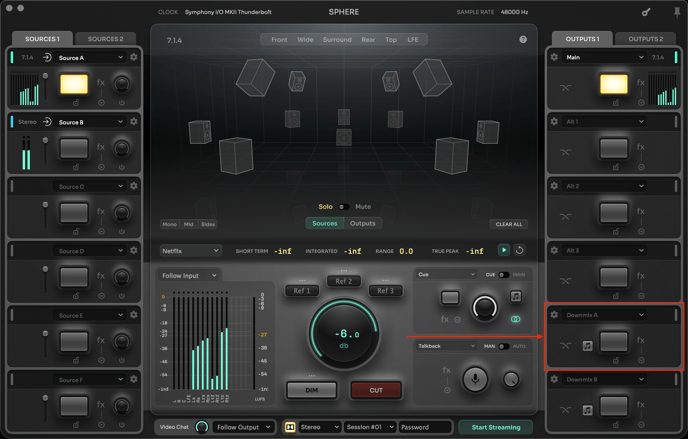Screen dimensions: 688x439
Task: Toggle the Solo/Mute switch
Action: click(342, 207)
